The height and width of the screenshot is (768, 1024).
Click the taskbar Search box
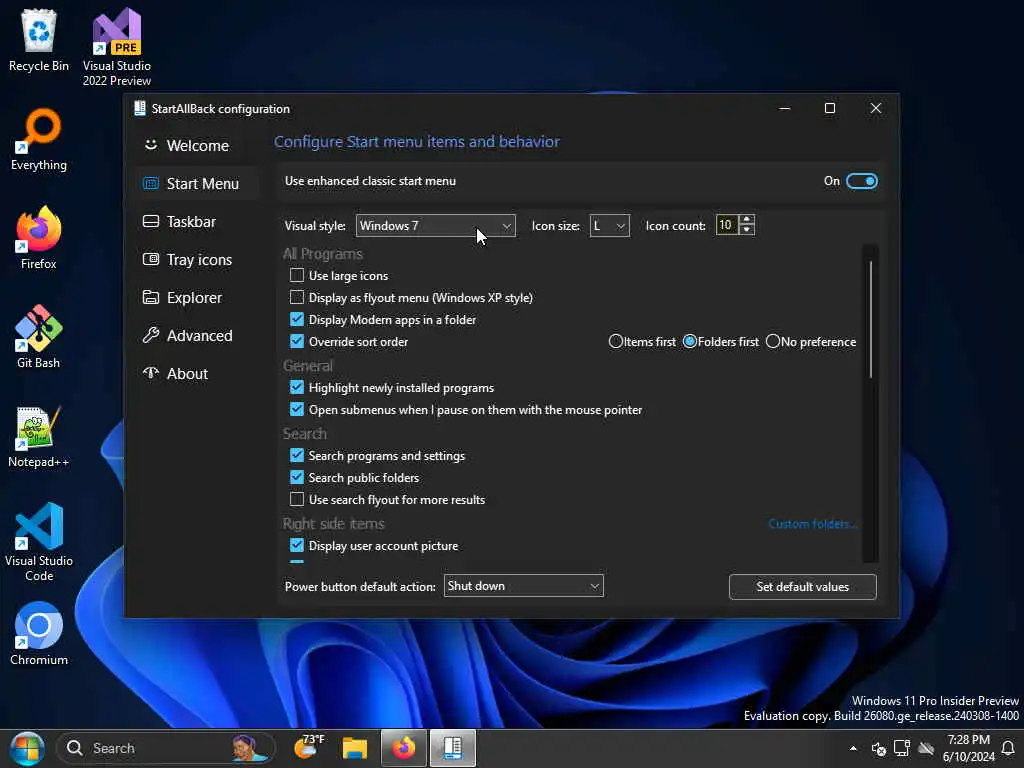tap(166, 748)
